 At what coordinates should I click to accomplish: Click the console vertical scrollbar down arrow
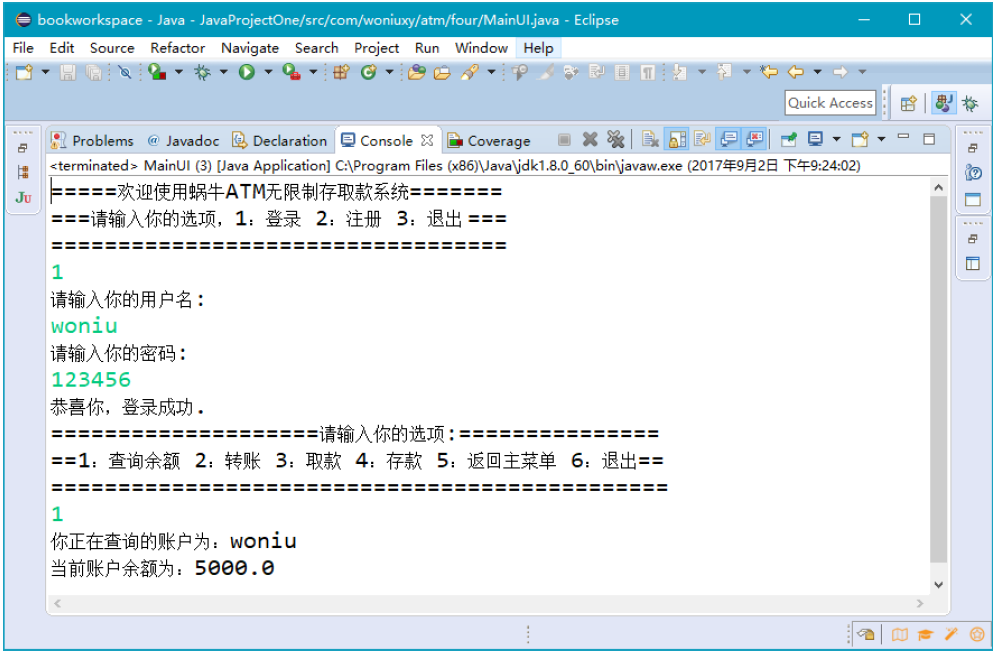938,584
